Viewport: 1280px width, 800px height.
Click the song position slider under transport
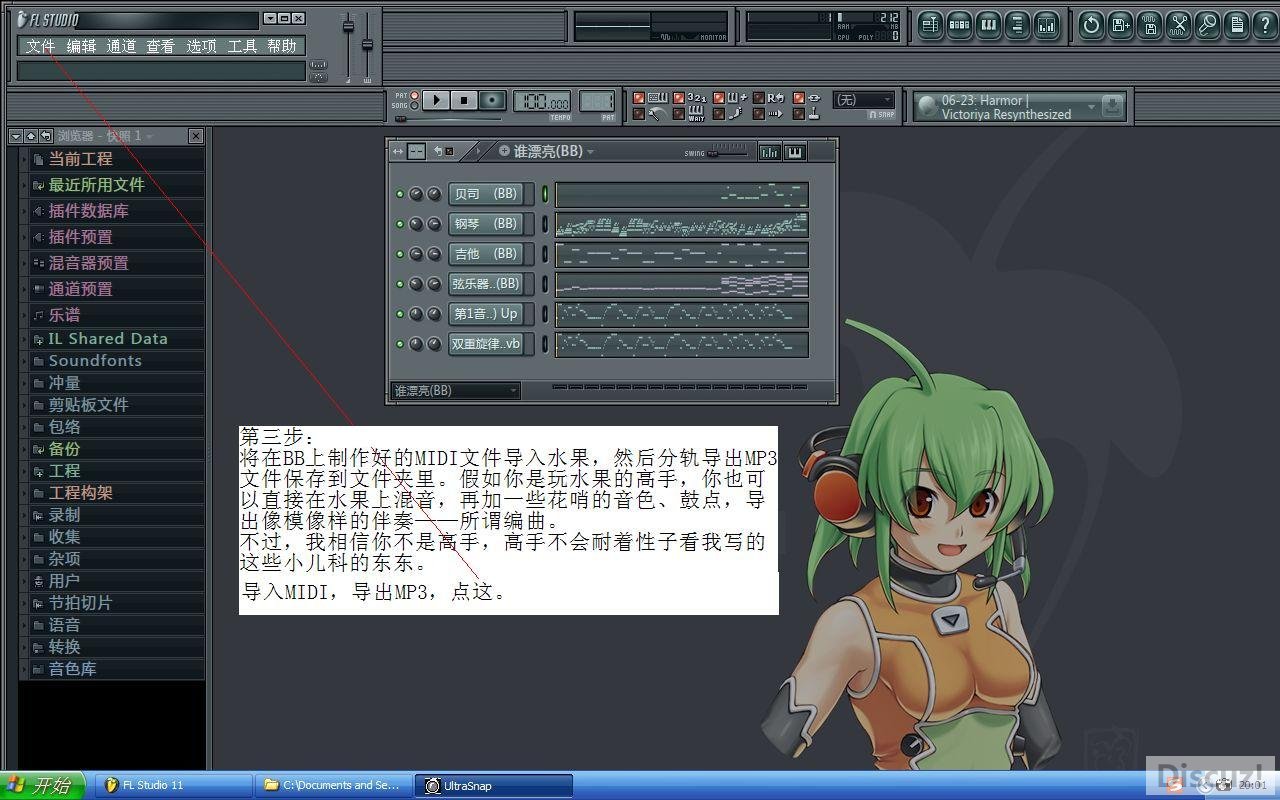coord(450,119)
